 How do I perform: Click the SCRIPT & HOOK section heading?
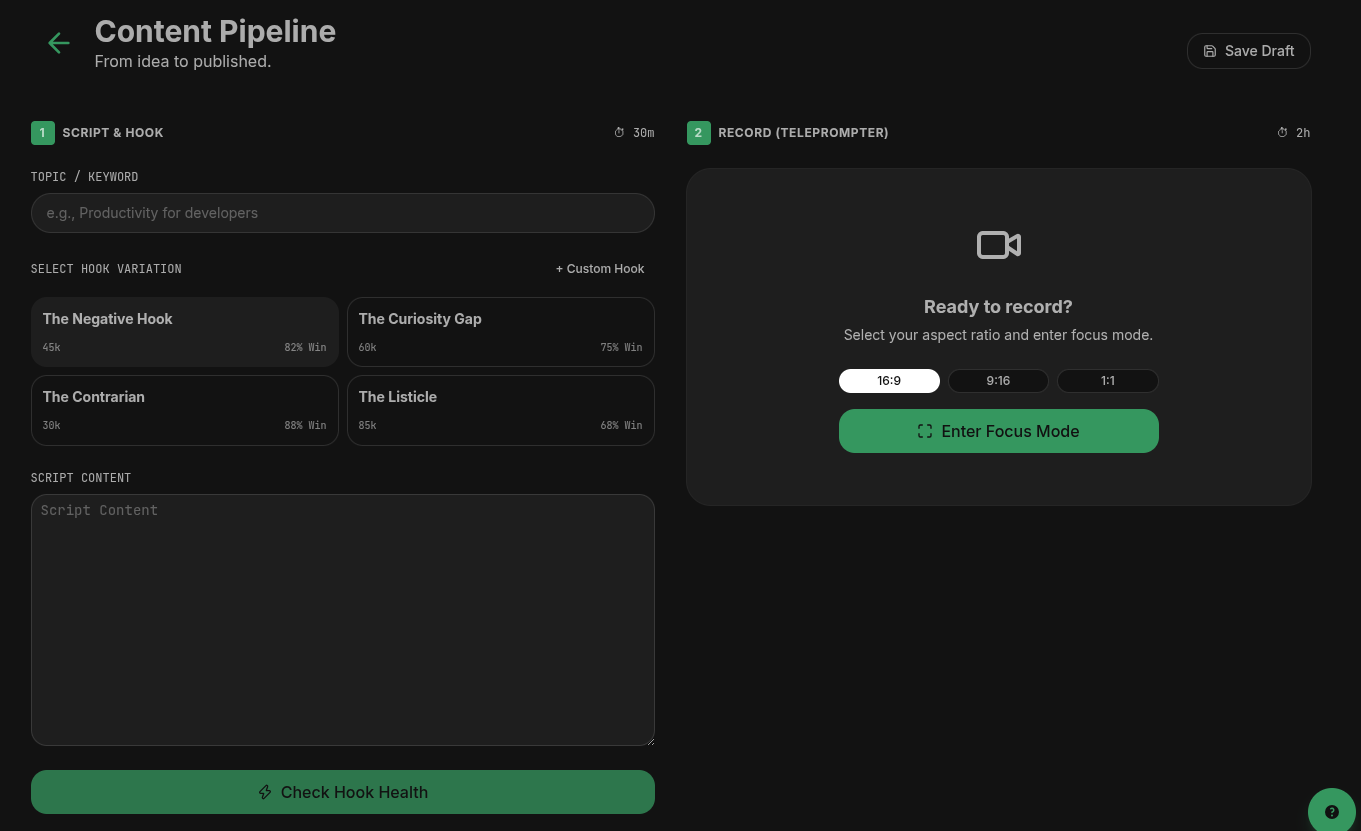pyautogui.click(x=113, y=133)
